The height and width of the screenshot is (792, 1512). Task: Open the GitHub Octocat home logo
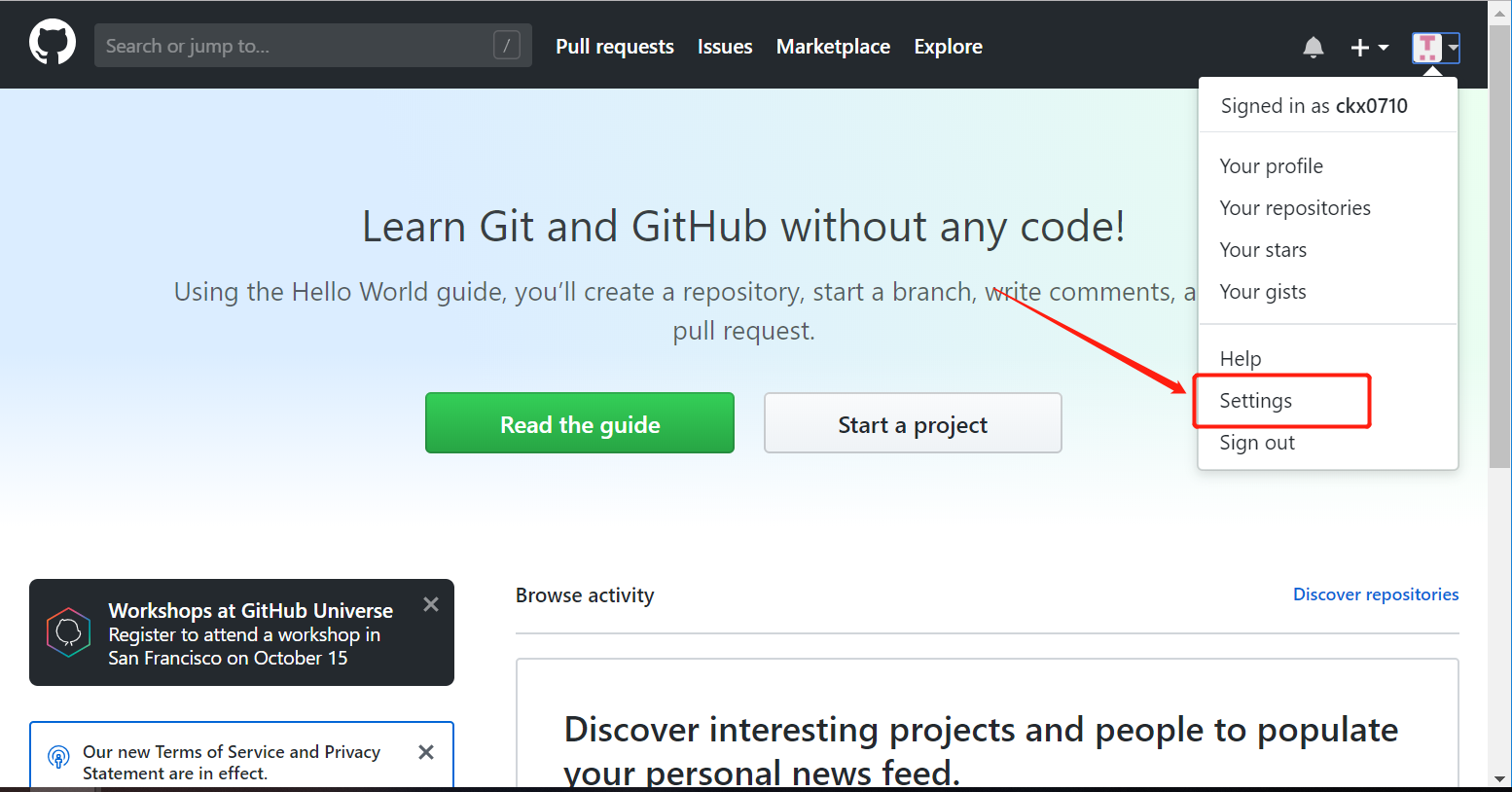53,44
